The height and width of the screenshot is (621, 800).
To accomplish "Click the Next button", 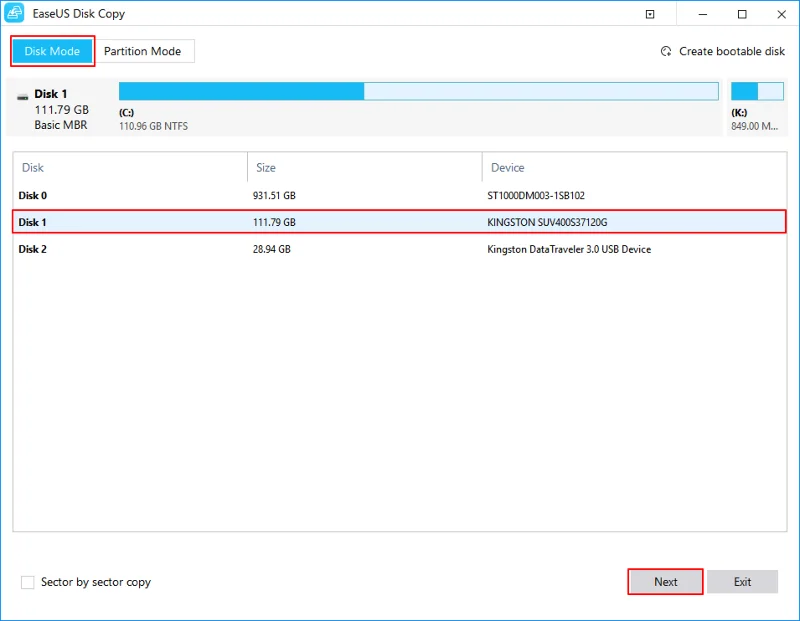I will [664, 581].
